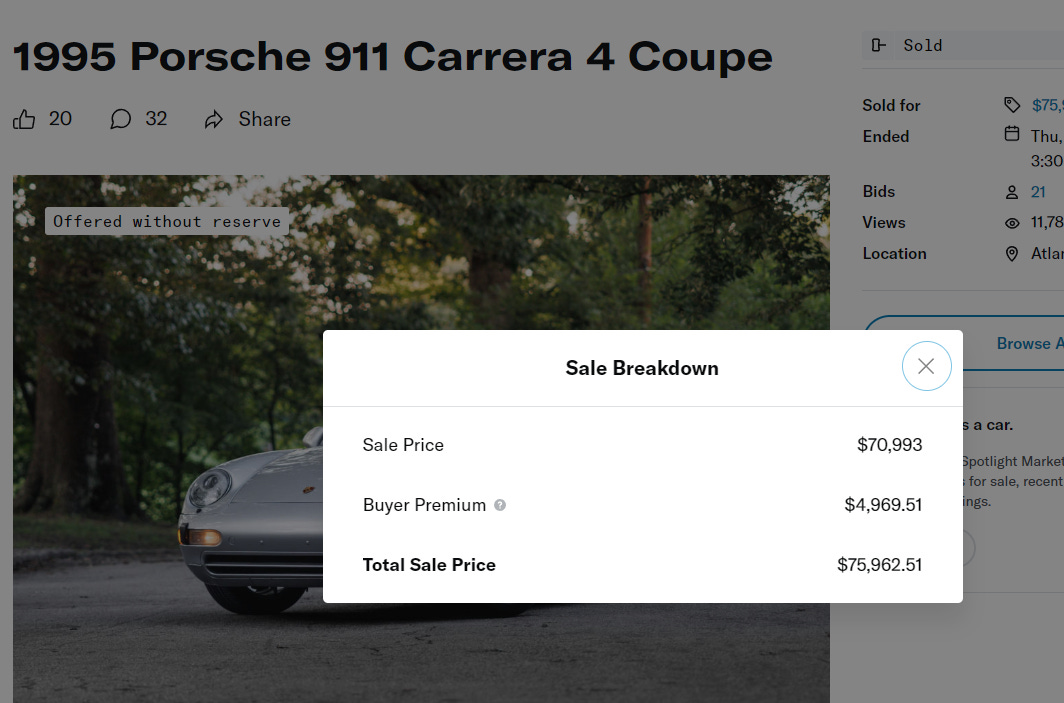Click the Sale Price $70,993 value
This screenshot has height=703, width=1064.
890,445
